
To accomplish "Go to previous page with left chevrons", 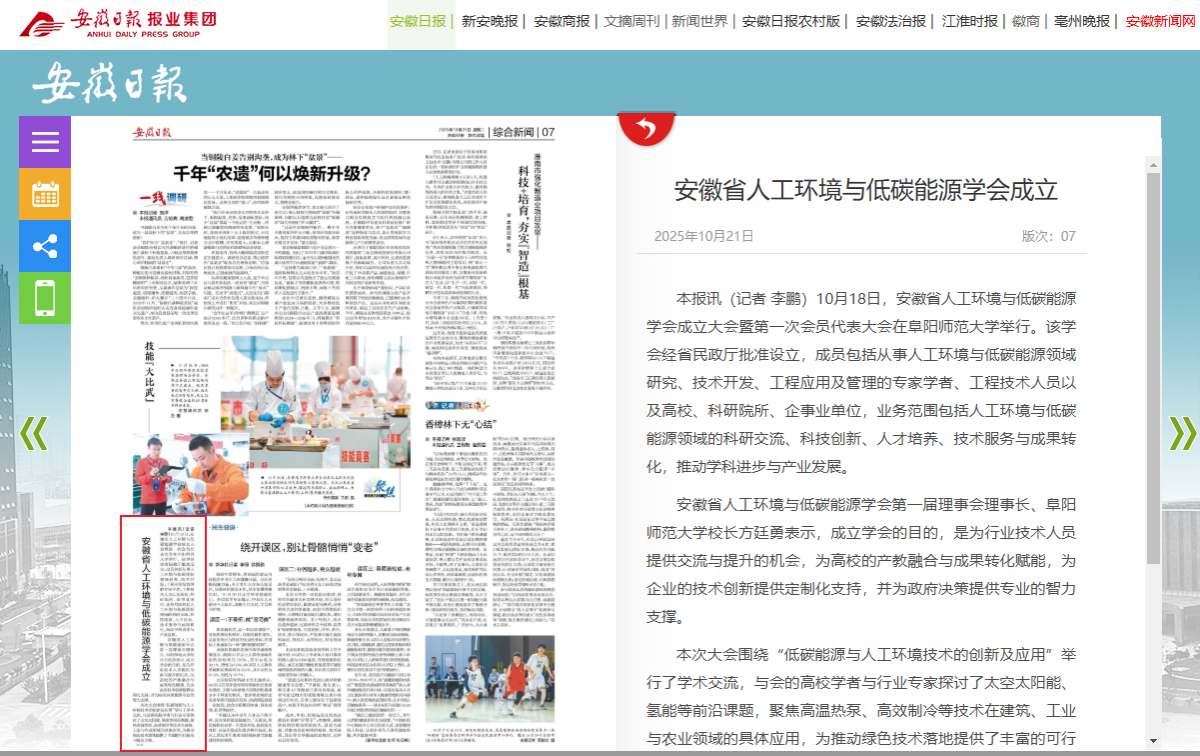I will [33, 432].
